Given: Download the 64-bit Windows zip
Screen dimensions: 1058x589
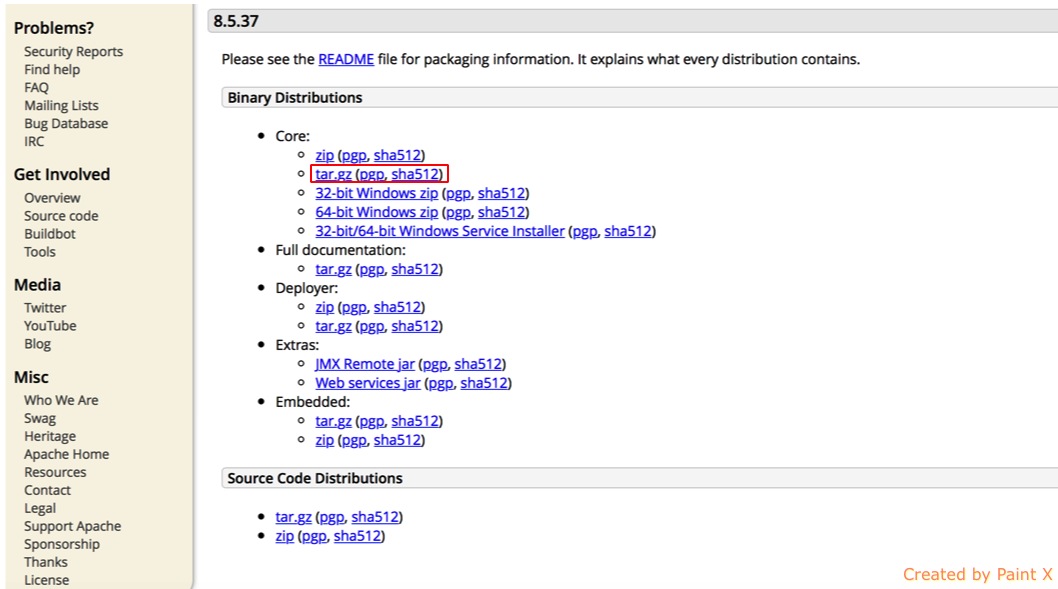Looking at the screenshot, I should point(377,212).
